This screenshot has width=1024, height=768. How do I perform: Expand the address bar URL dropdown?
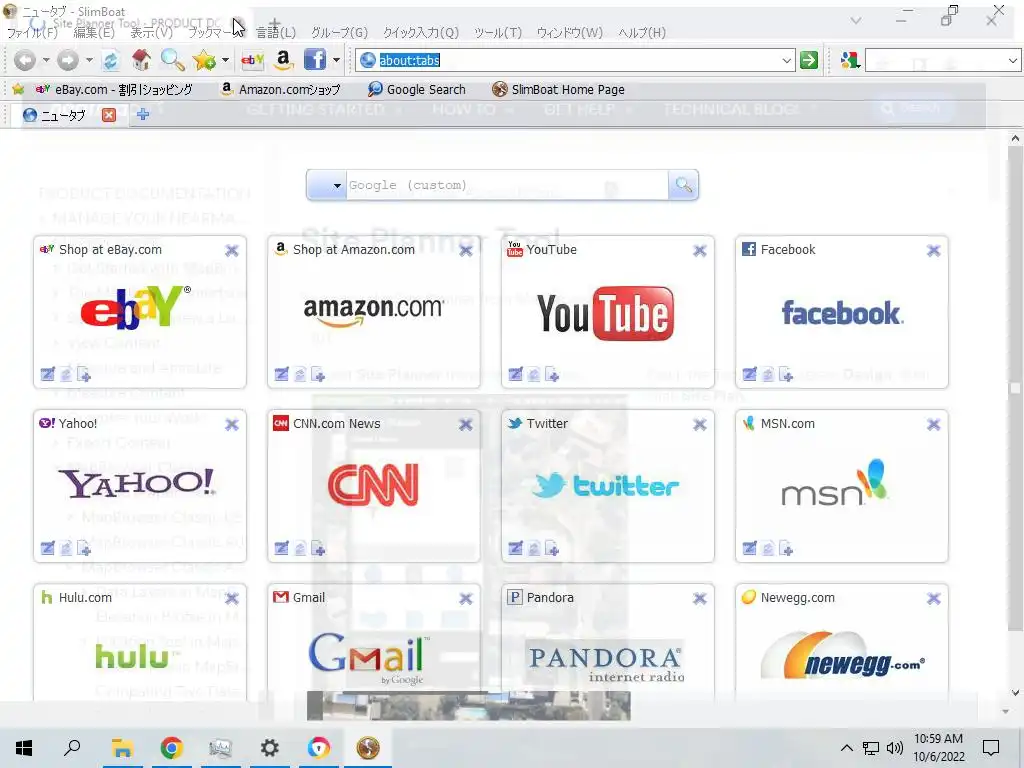tap(787, 61)
